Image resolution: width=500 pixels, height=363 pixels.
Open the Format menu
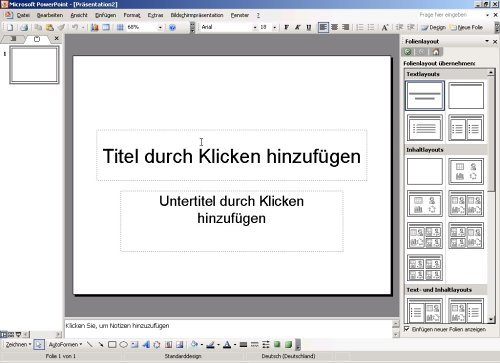coord(132,15)
